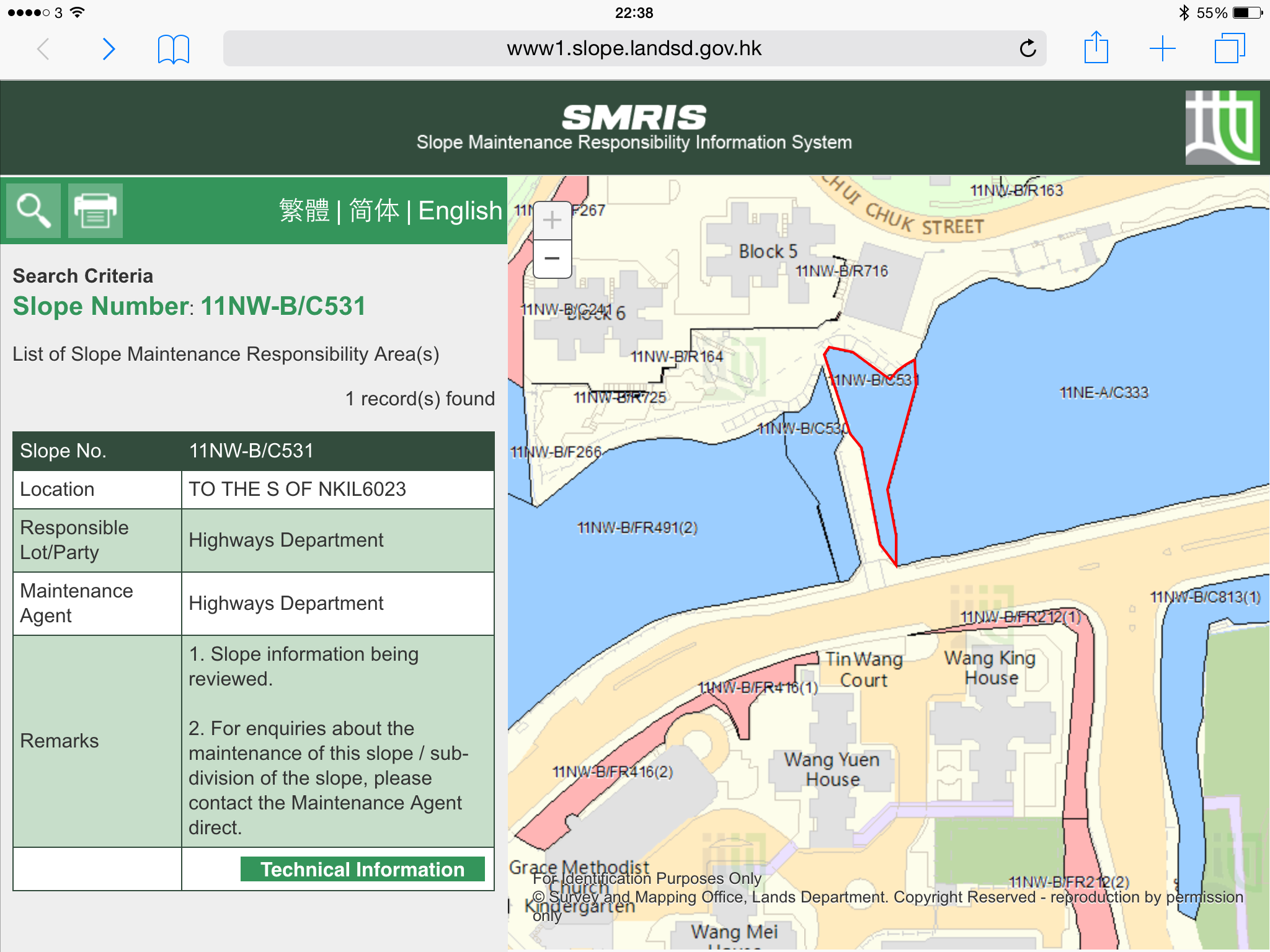The height and width of the screenshot is (952, 1270).
Task: Click the magnifying glass search icon
Action: pos(33,211)
